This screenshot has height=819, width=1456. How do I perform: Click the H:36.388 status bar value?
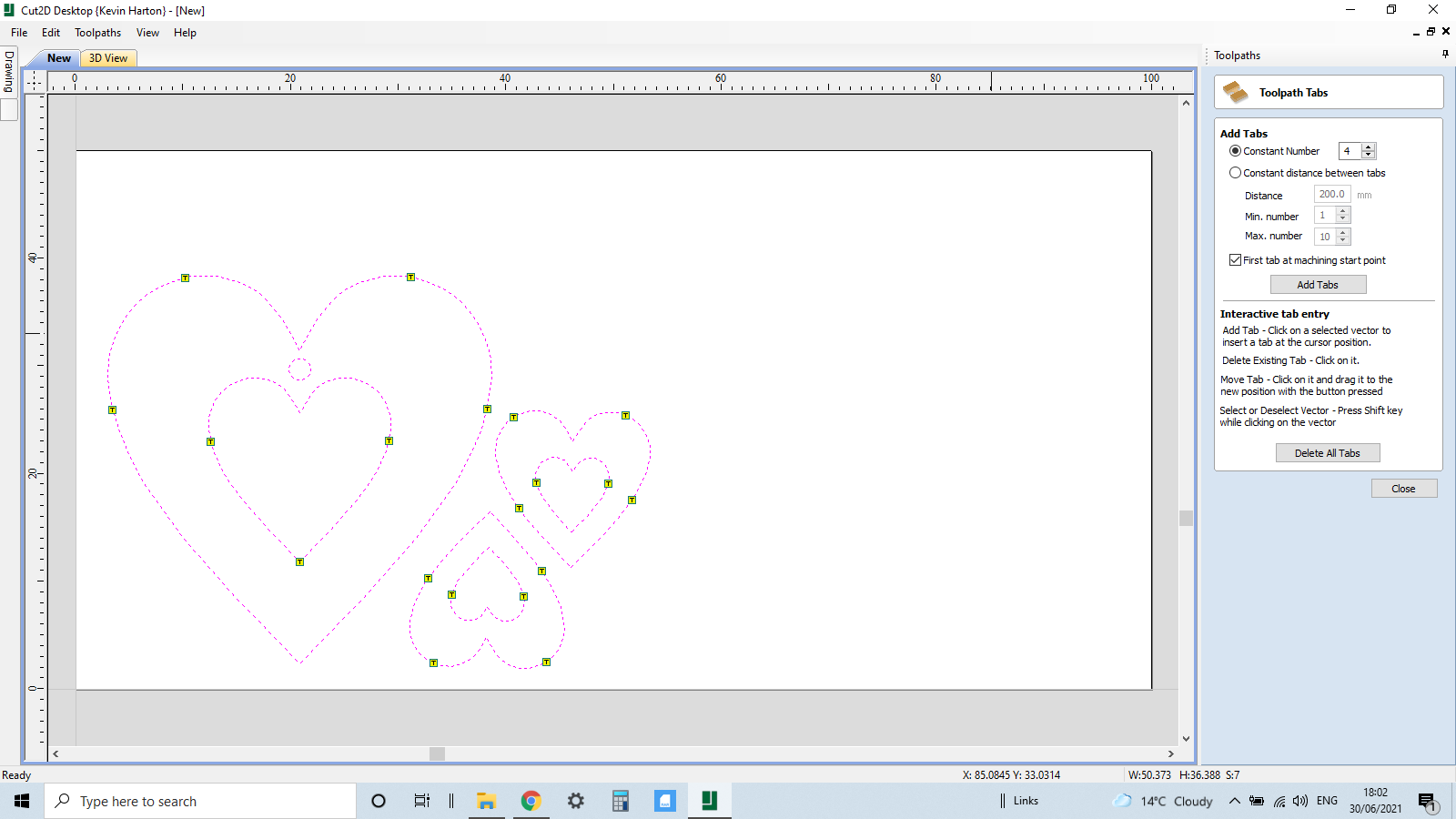pos(1200,775)
